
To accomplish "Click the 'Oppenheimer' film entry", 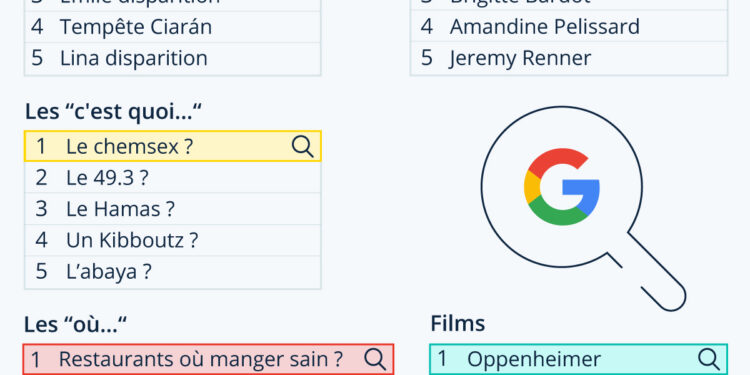I will pos(578,359).
